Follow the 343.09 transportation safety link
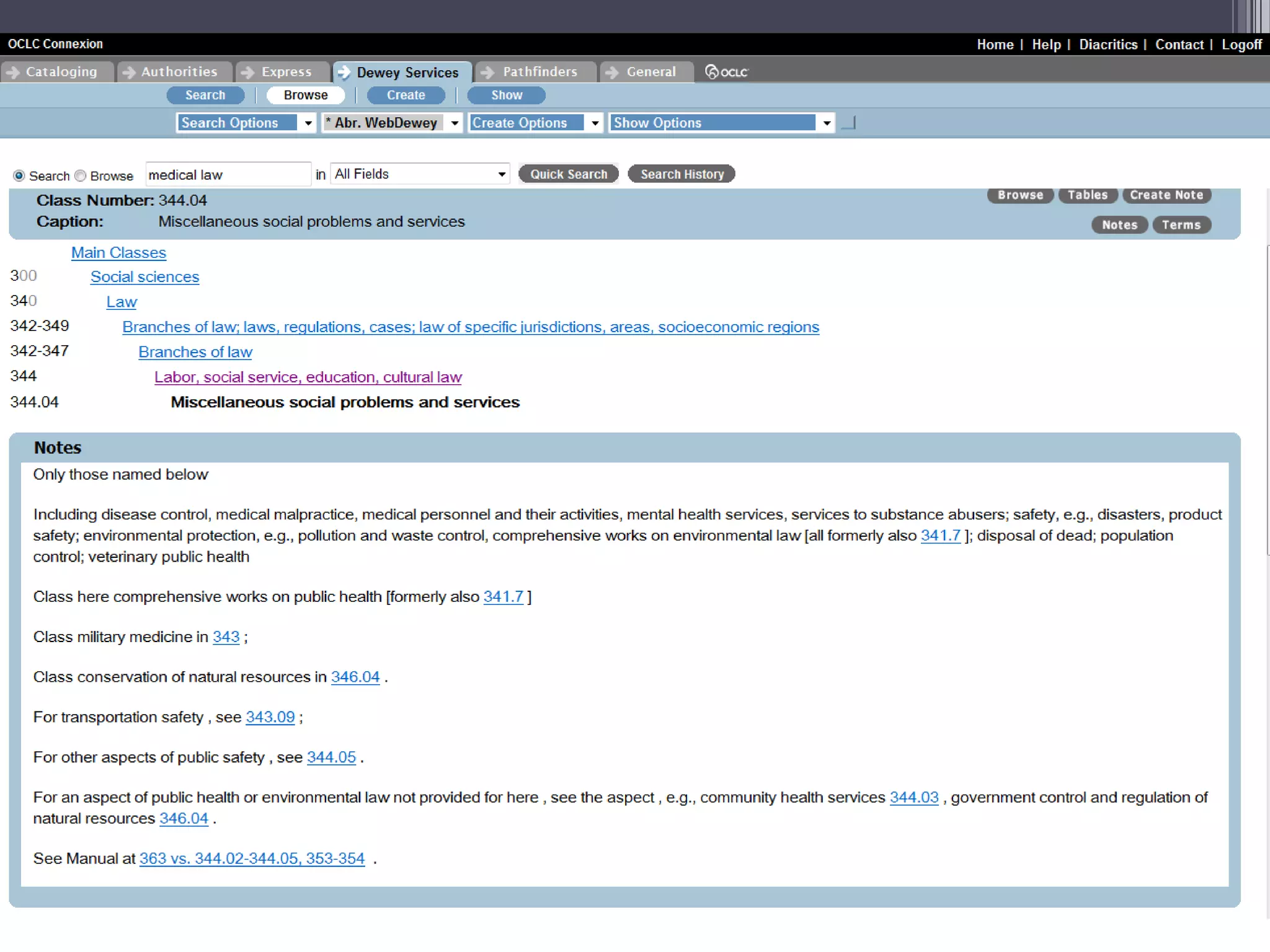 tap(270, 717)
